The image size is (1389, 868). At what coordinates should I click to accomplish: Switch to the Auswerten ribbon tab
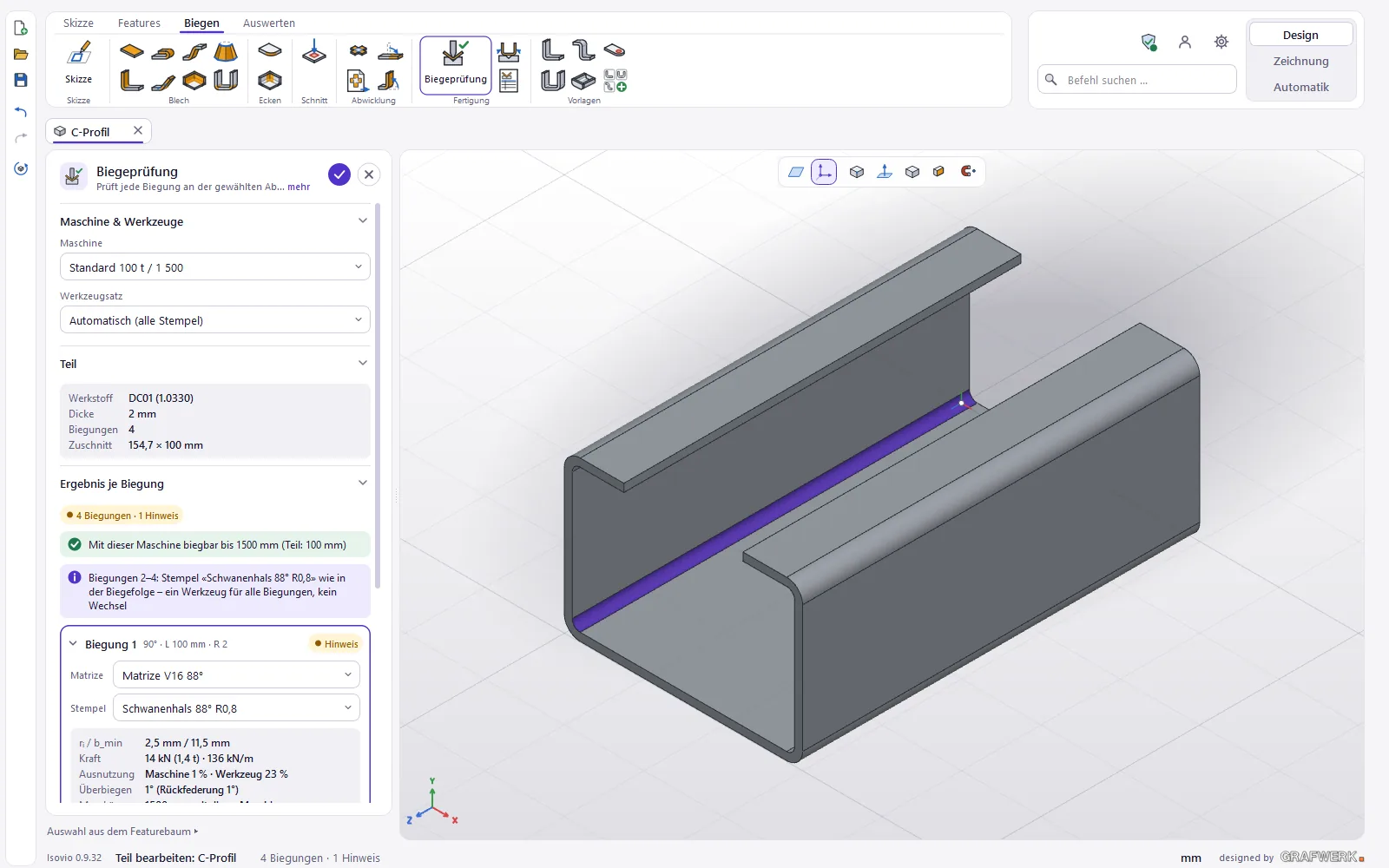click(x=269, y=23)
